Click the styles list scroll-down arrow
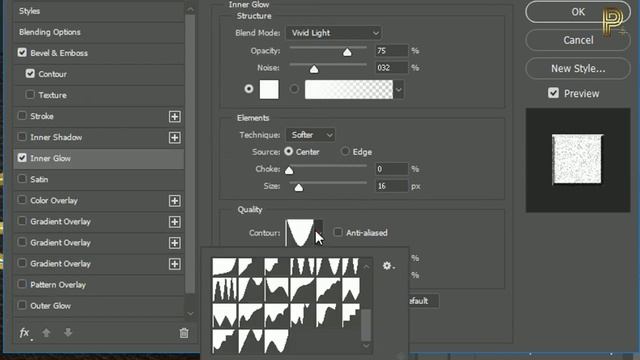Viewport: 640px width, 360px height. (x=190, y=313)
